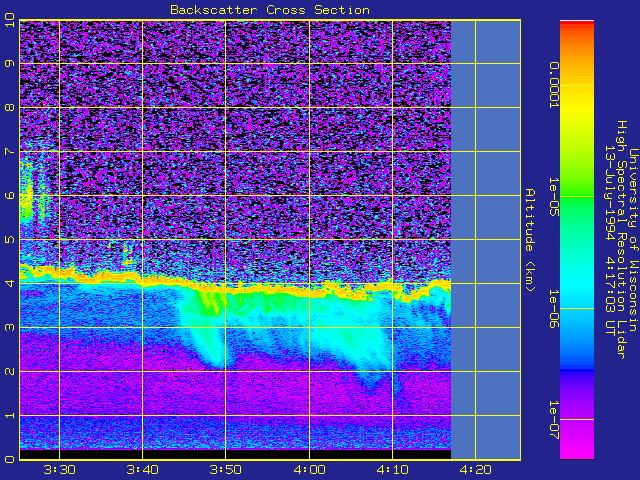Click the '13-July-1994 4:17:03 UT' timestamp

pos(610,240)
